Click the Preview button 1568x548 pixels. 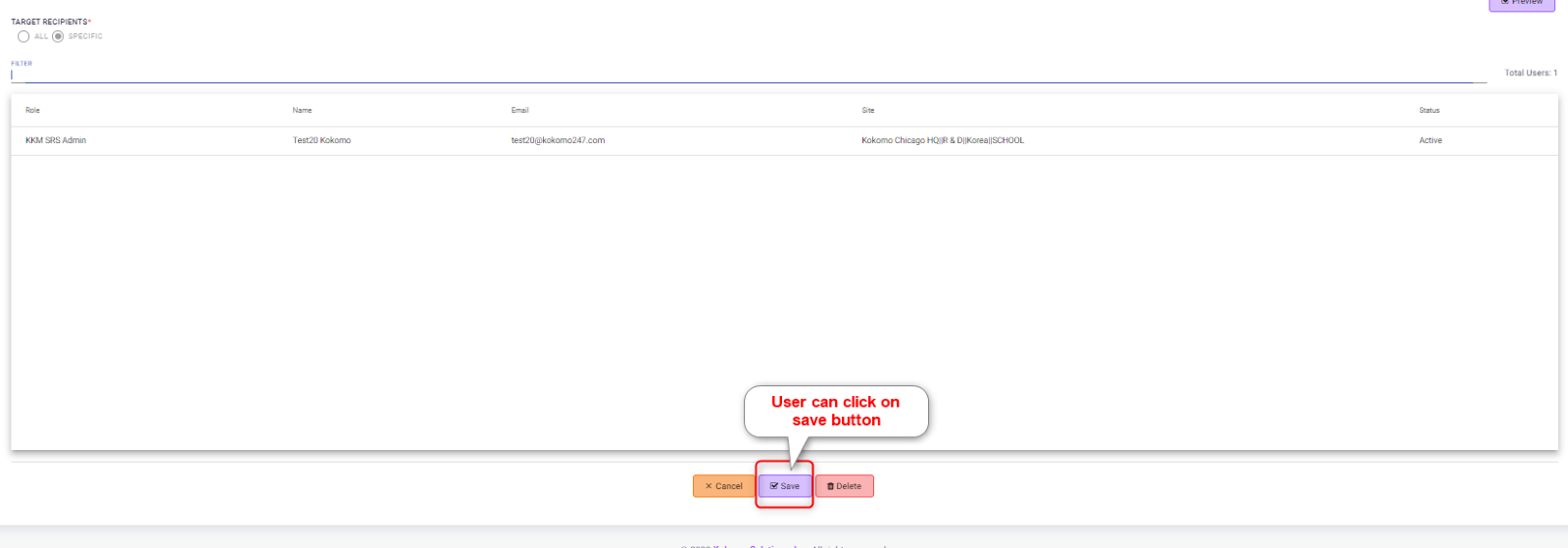pos(1522,4)
